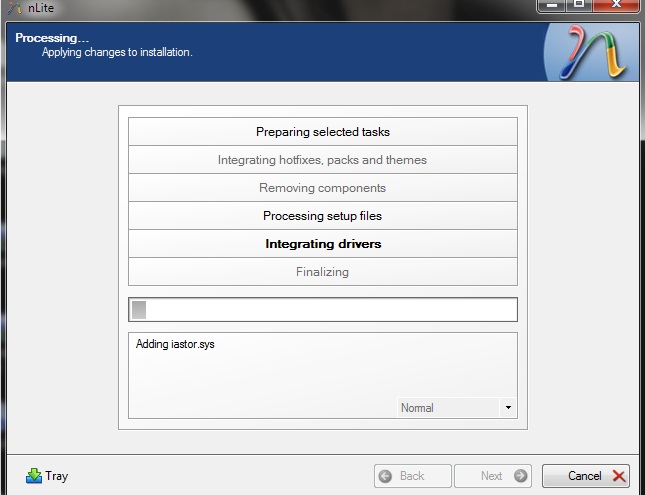The image size is (645, 495).
Task: Click the dropdown arrow beside Normal
Action: (508, 408)
